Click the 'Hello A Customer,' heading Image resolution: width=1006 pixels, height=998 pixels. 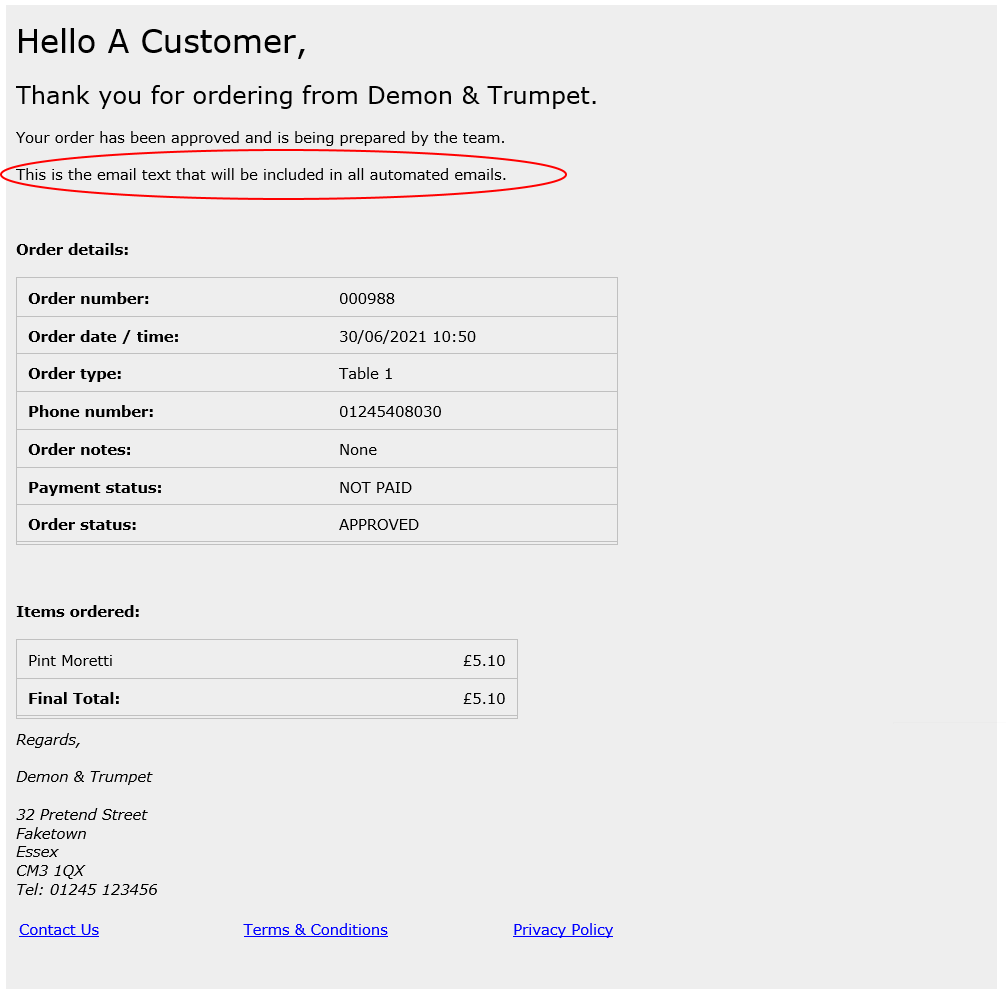161,42
